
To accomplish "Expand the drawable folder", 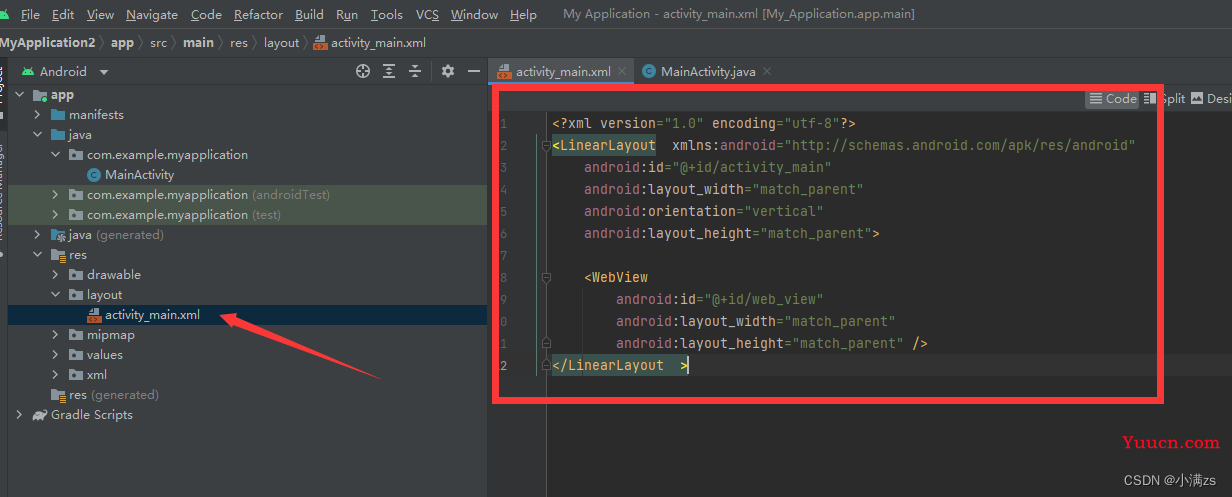I will 56,275.
